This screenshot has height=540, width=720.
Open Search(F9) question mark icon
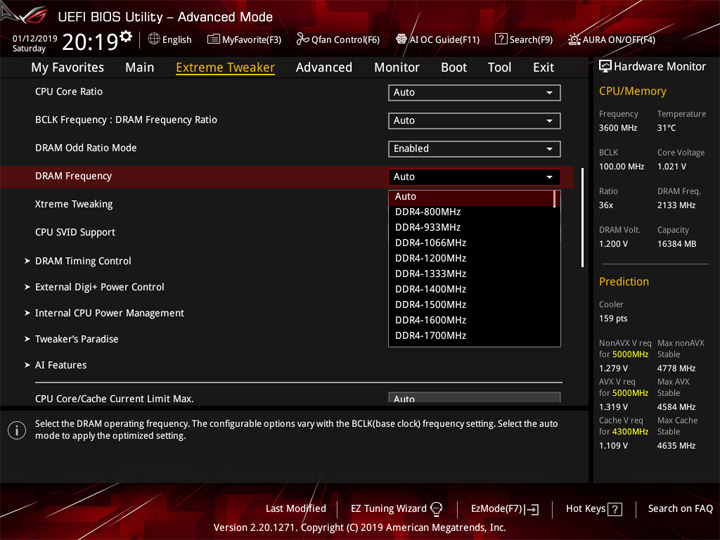501,39
